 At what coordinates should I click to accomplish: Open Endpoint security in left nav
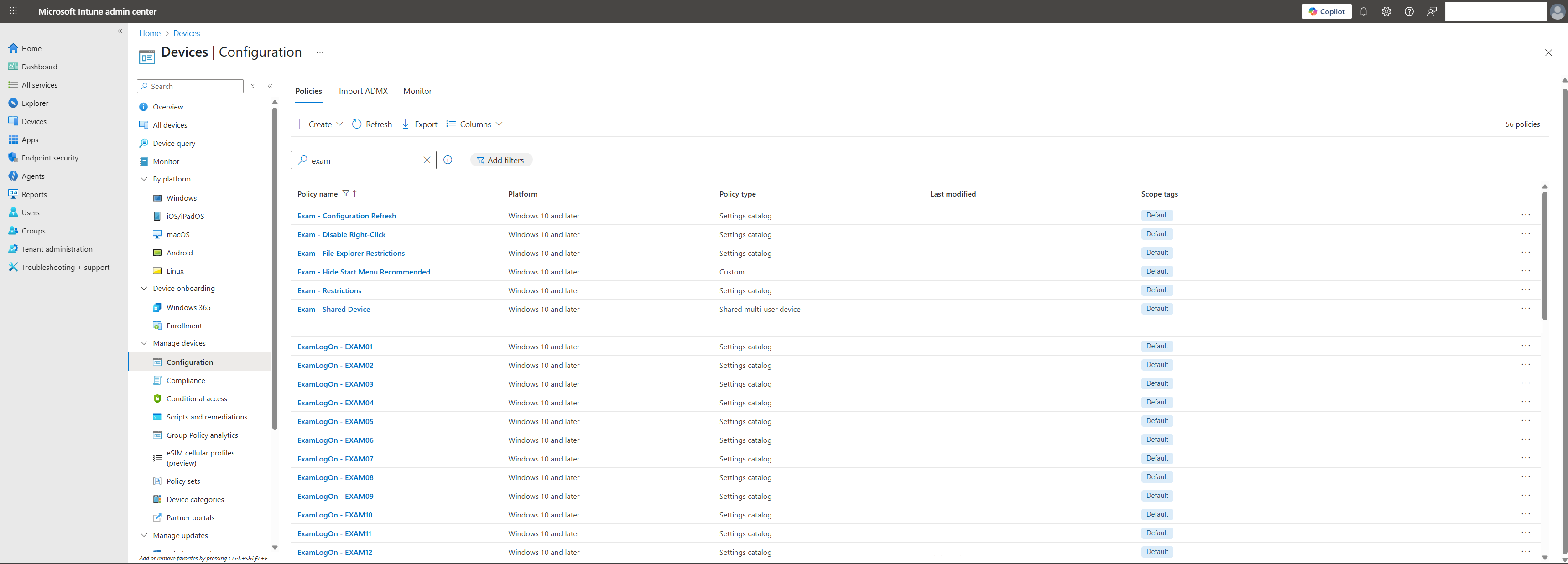pyautogui.click(x=50, y=158)
